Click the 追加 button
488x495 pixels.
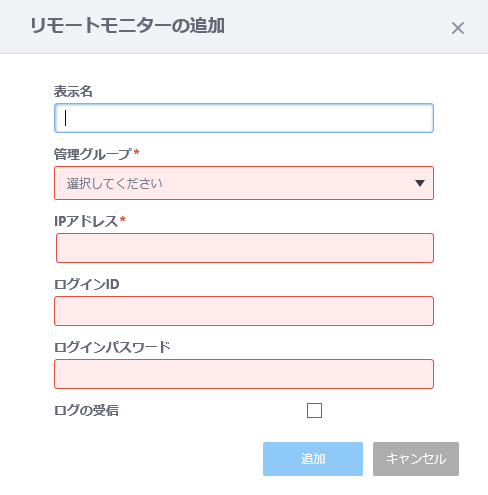313,459
